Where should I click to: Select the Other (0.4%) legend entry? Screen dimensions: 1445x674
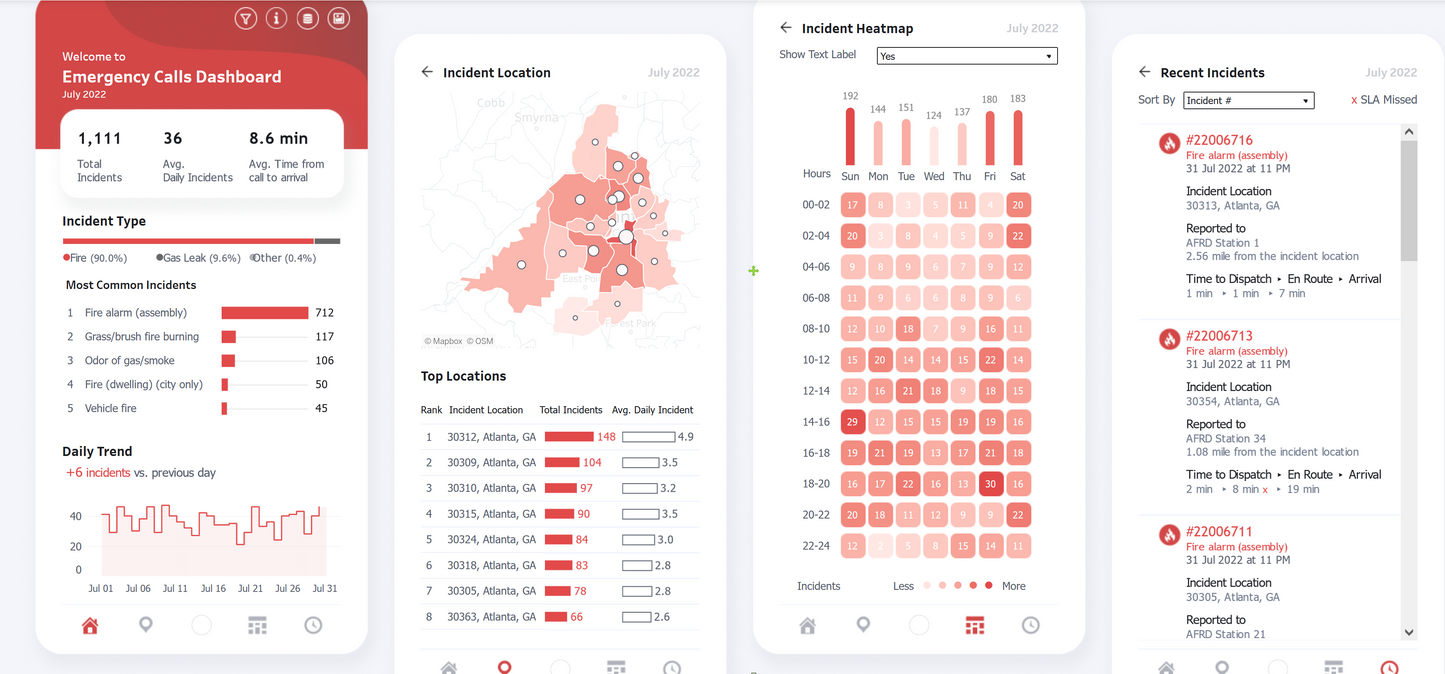pyautogui.click(x=282, y=258)
